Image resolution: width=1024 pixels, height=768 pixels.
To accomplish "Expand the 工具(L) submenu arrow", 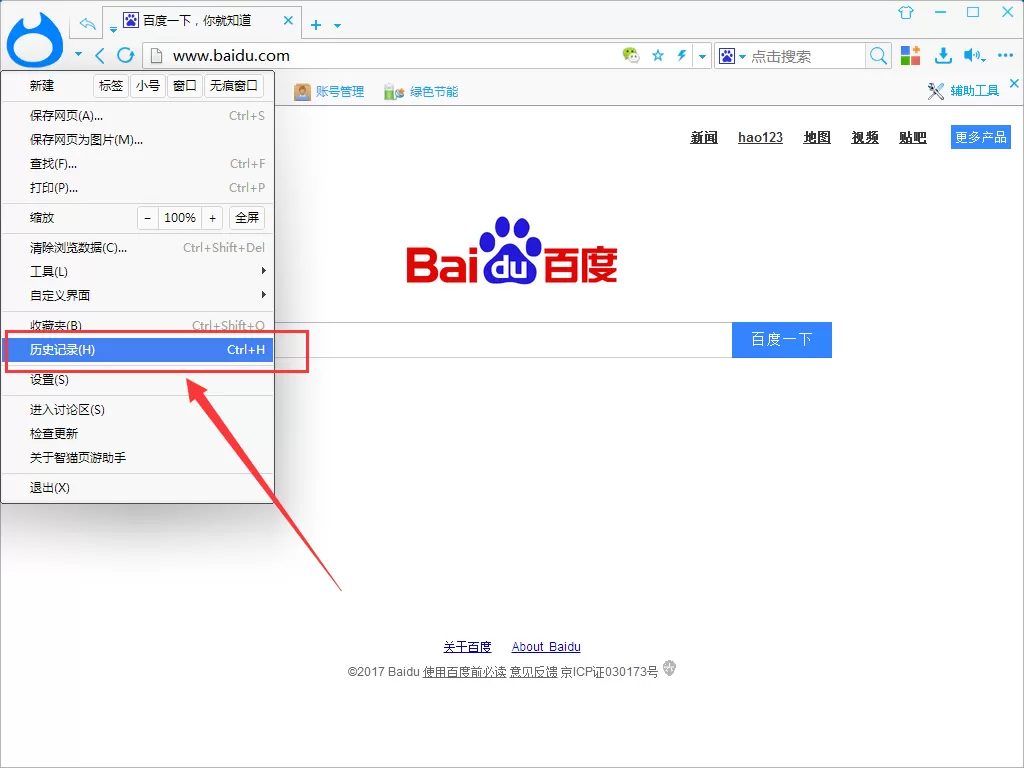I will pos(263,270).
